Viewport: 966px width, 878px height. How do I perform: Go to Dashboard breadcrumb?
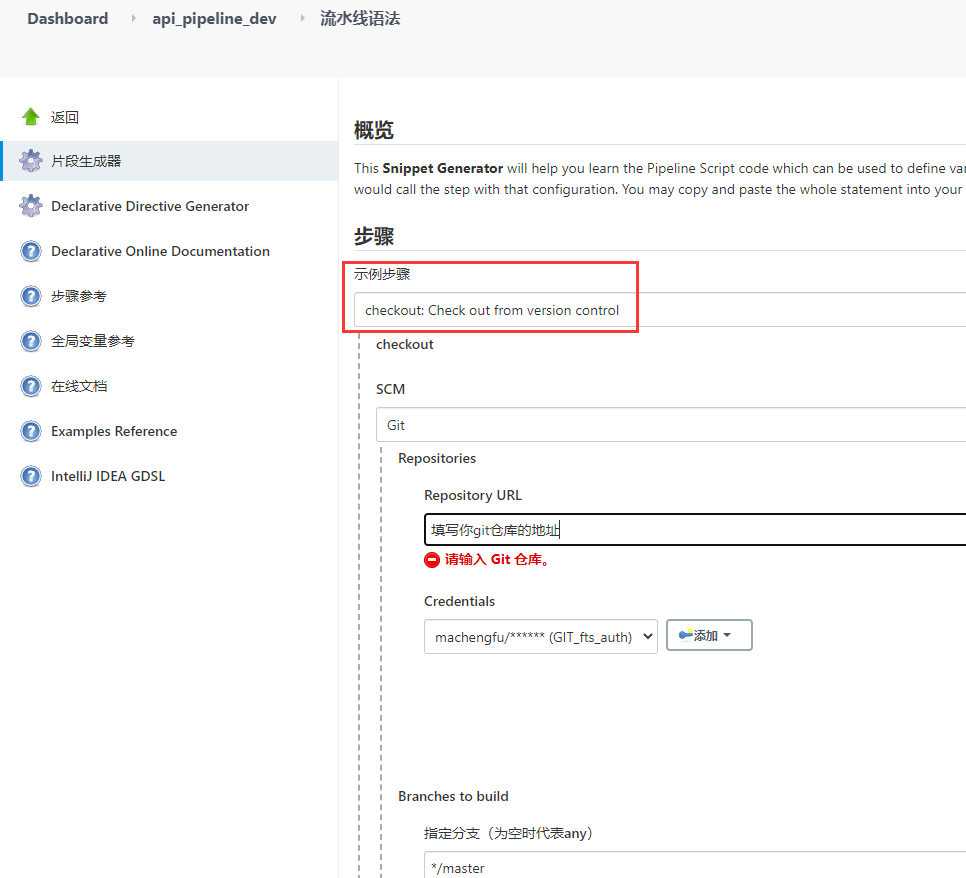click(x=68, y=18)
